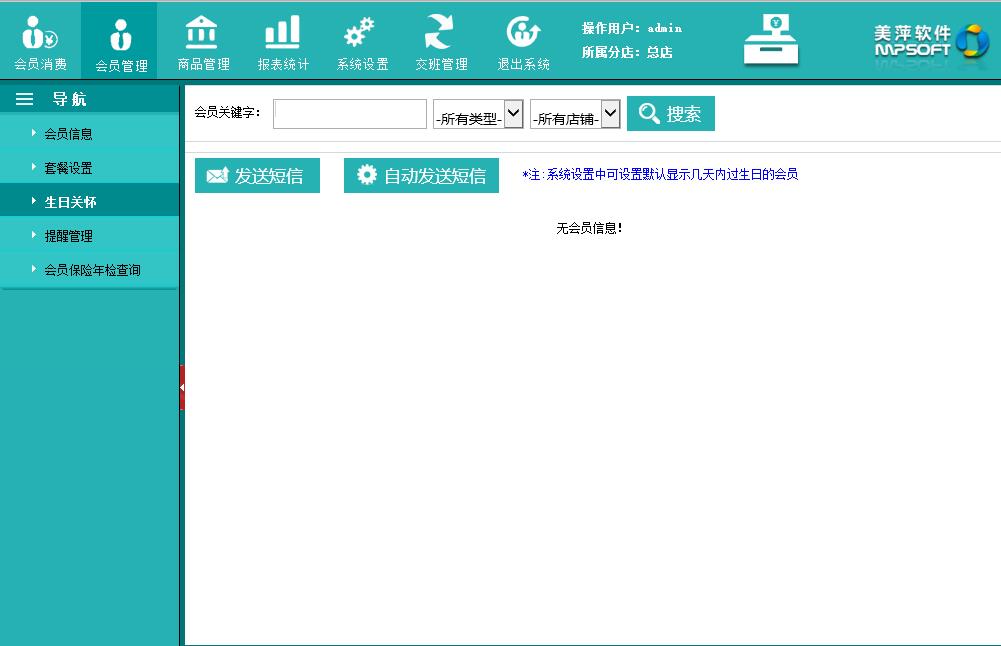Expand the 所有店铺 store dropdown
1001x646 pixels.
[x=575, y=115]
